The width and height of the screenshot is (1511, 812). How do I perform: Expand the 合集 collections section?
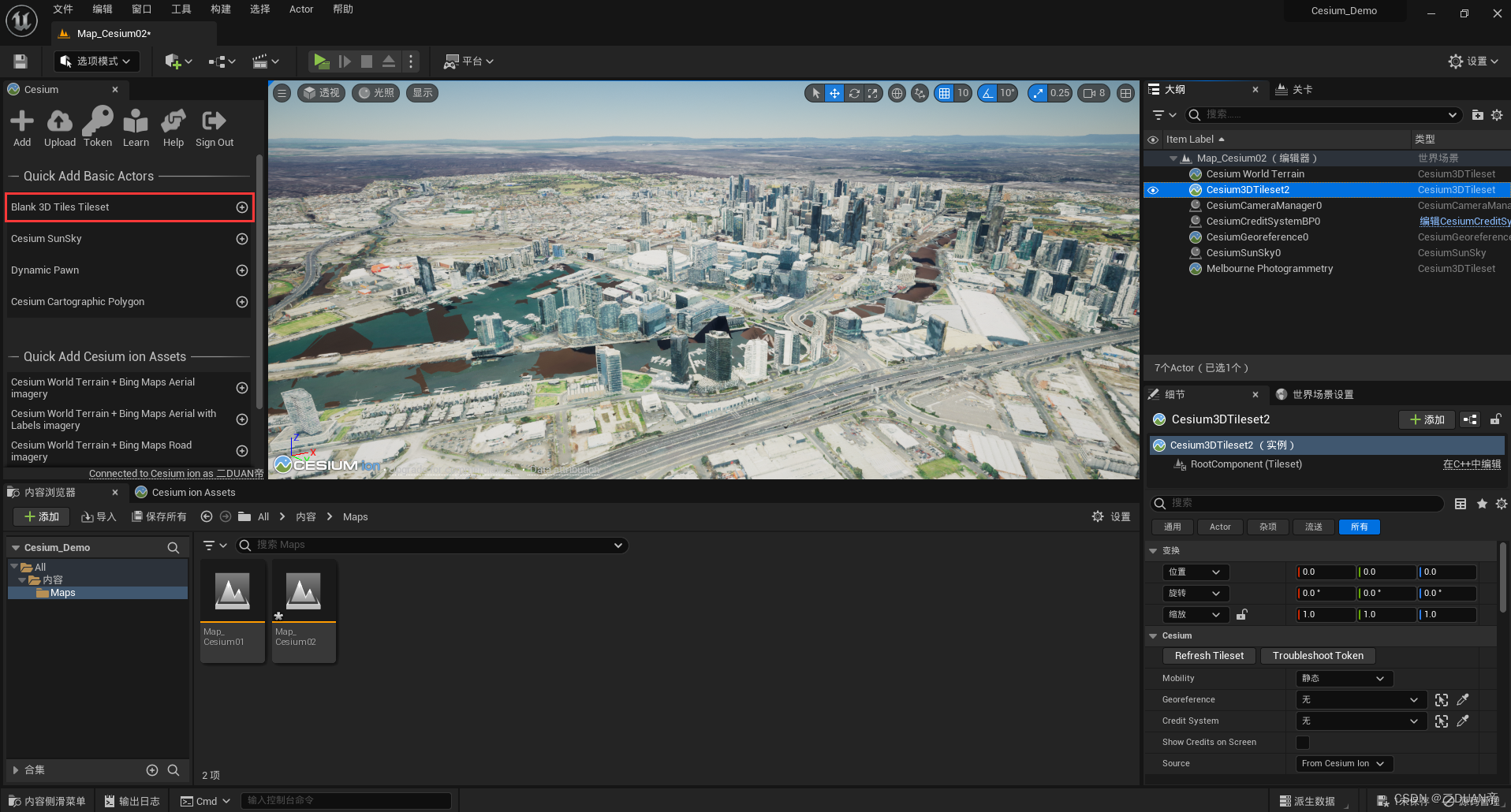coord(16,770)
